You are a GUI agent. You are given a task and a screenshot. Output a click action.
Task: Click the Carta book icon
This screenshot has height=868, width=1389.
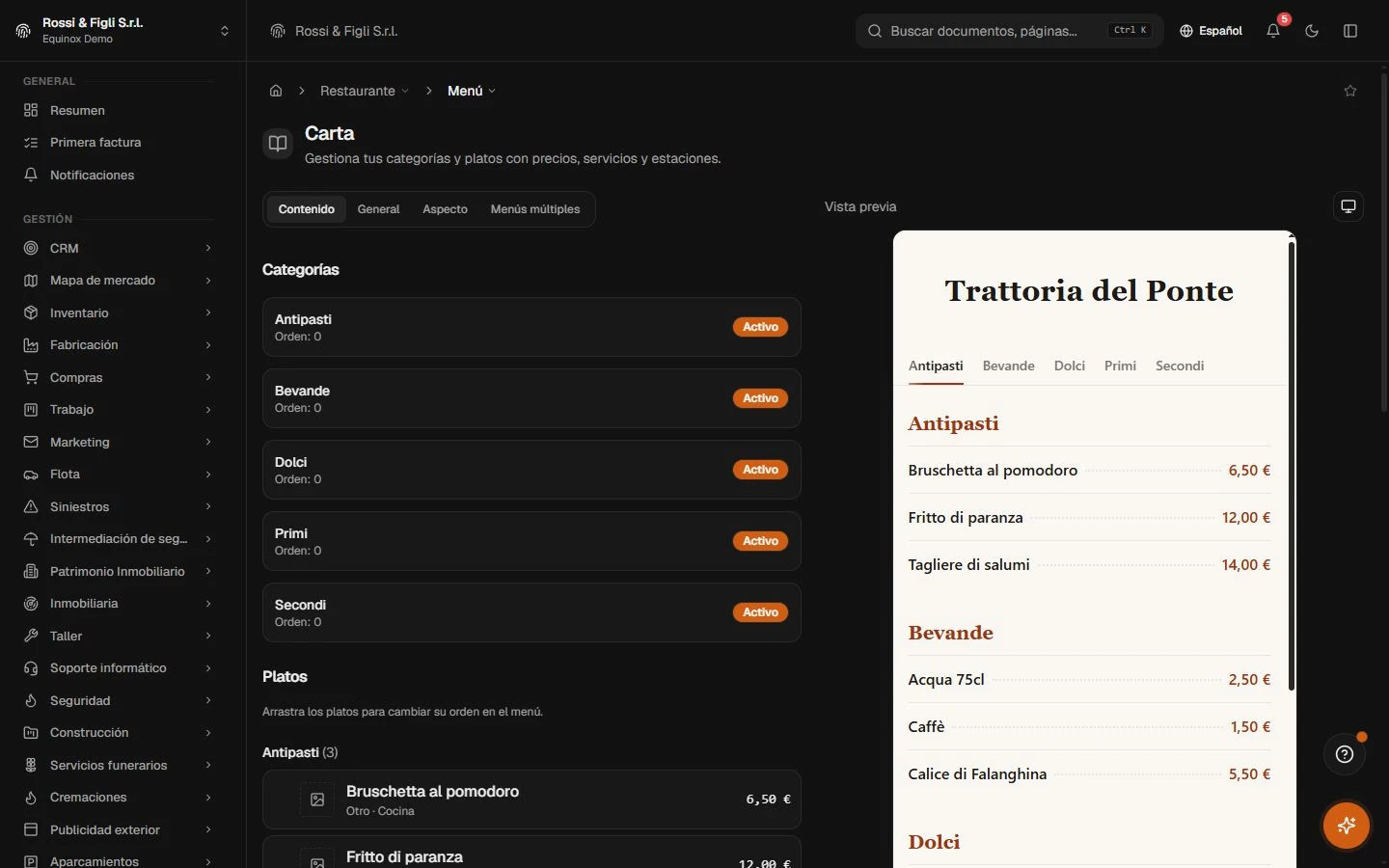pos(278,144)
